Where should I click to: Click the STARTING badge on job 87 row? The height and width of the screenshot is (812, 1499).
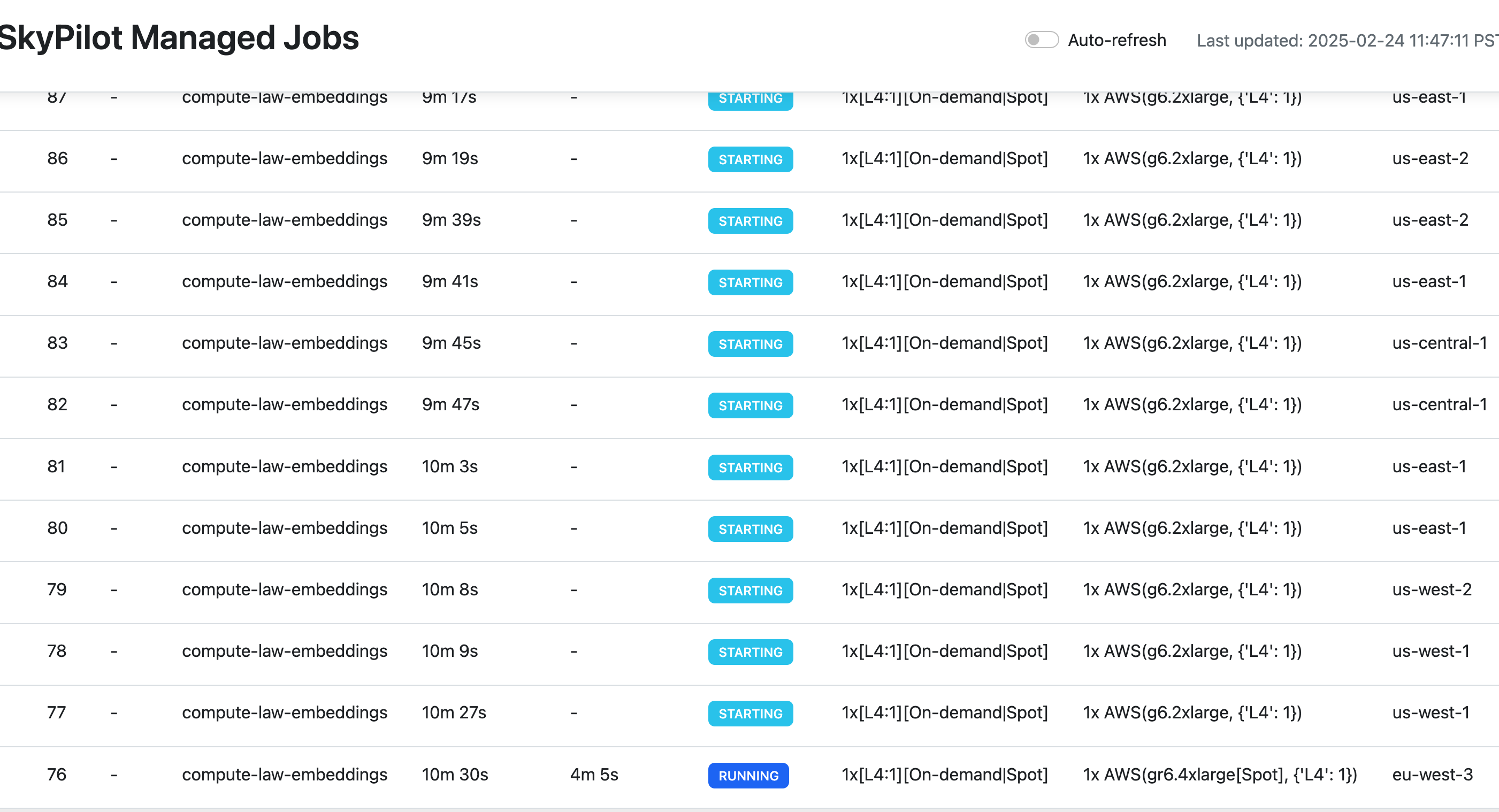(750, 100)
